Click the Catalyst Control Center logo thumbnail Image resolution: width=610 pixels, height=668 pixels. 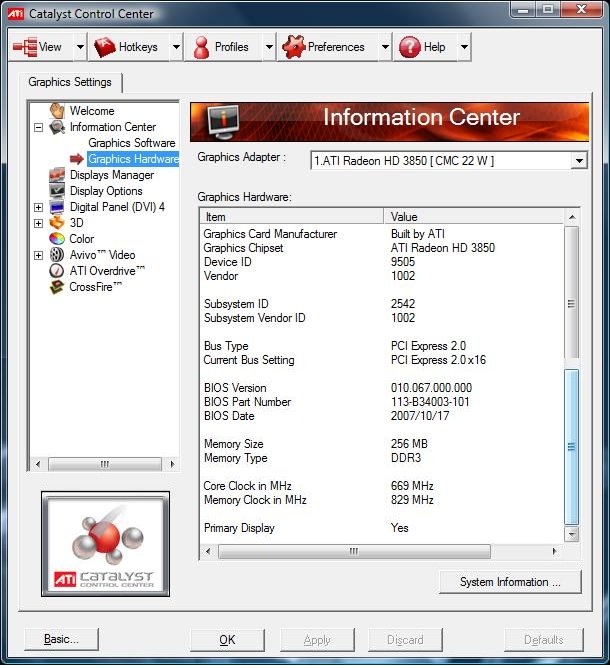105,544
